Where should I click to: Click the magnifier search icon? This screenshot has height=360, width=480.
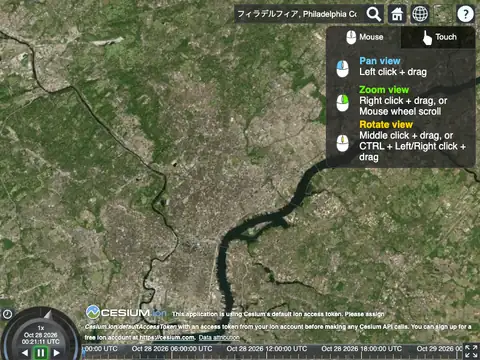[x=374, y=14]
